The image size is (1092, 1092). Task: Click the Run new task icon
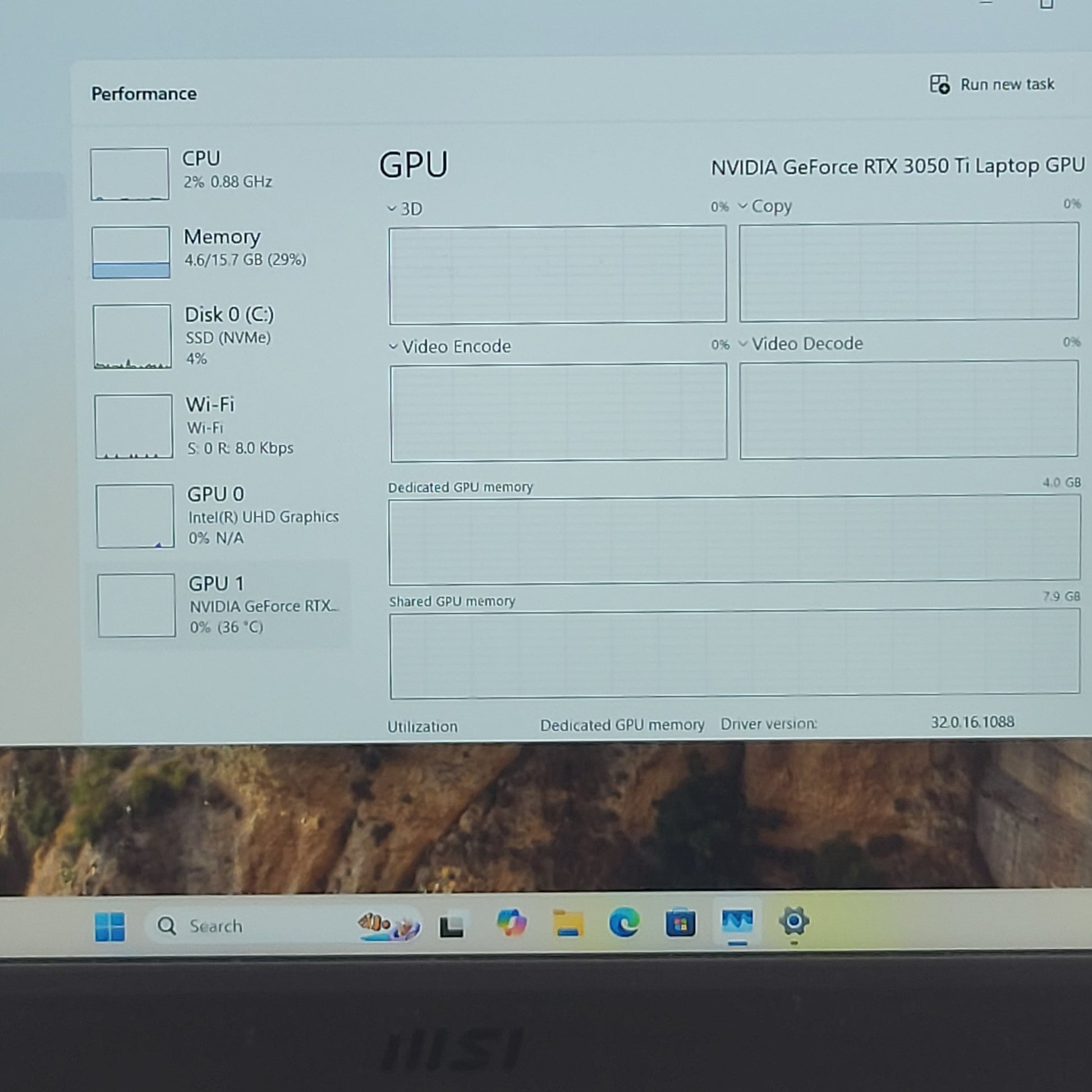(939, 85)
